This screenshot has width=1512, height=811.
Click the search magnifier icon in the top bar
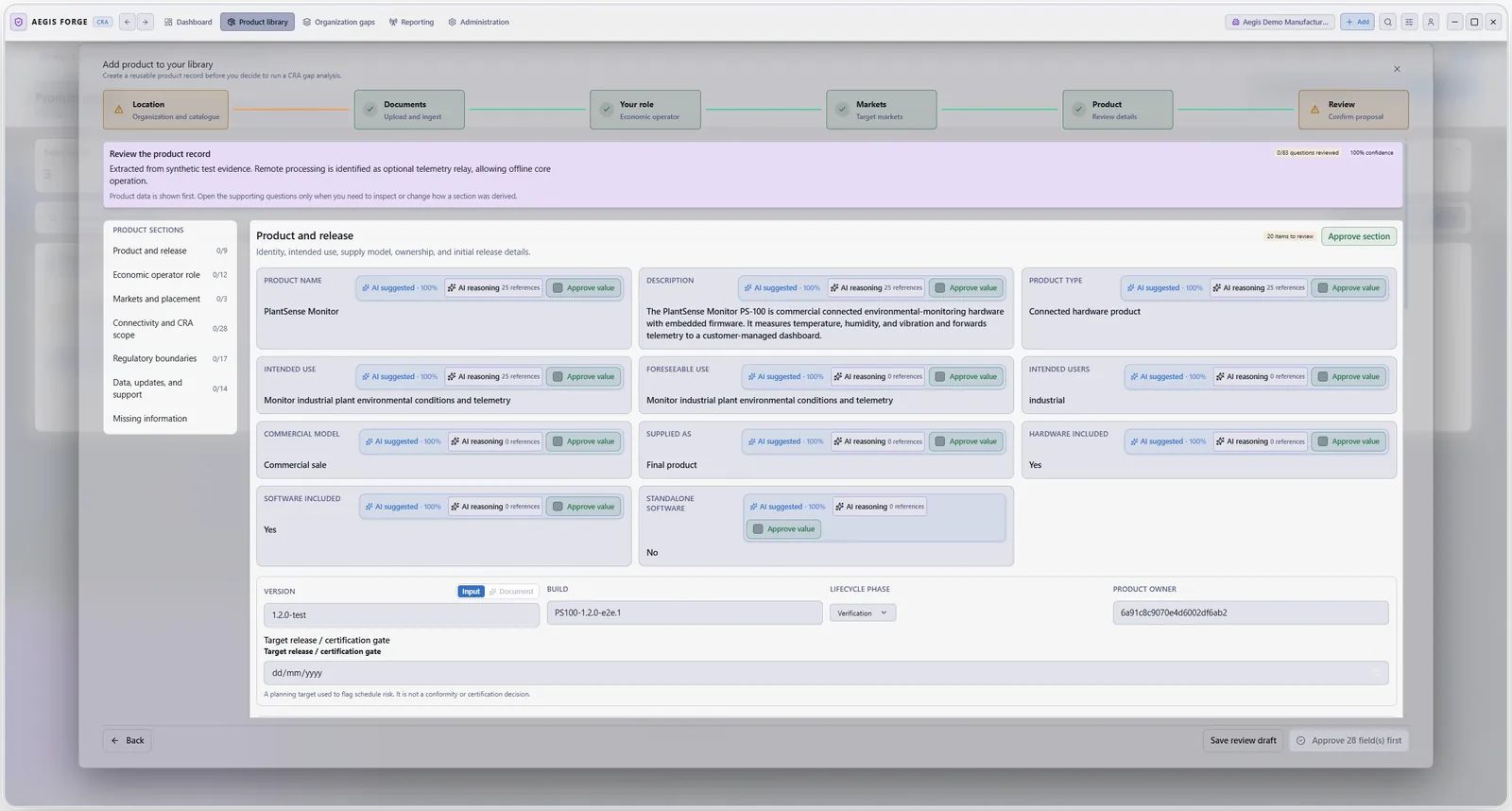pos(1387,22)
